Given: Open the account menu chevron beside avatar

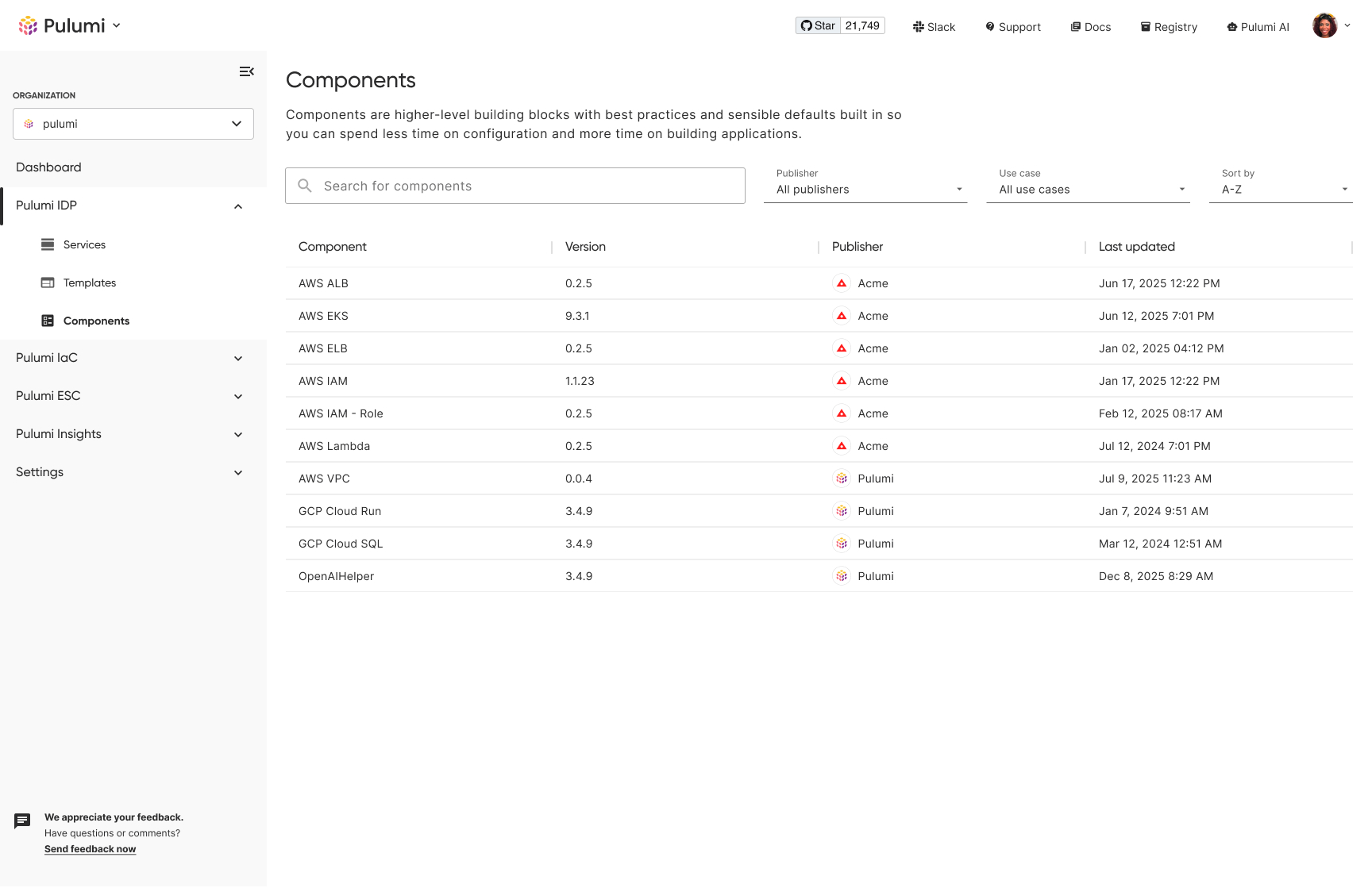Looking at the screenshot, I should (1347, 25).
